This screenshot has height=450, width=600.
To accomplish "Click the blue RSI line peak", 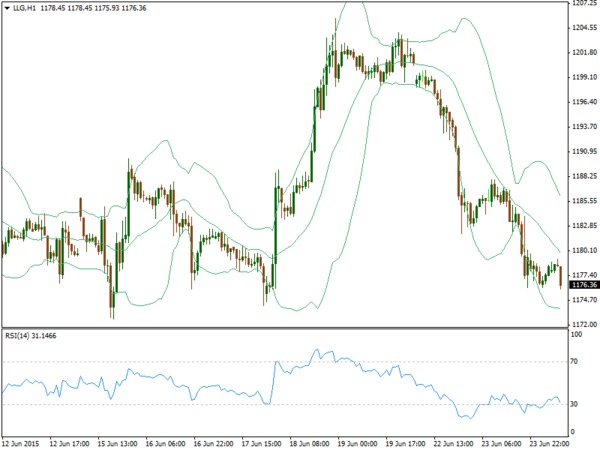I will pos(316,351).
